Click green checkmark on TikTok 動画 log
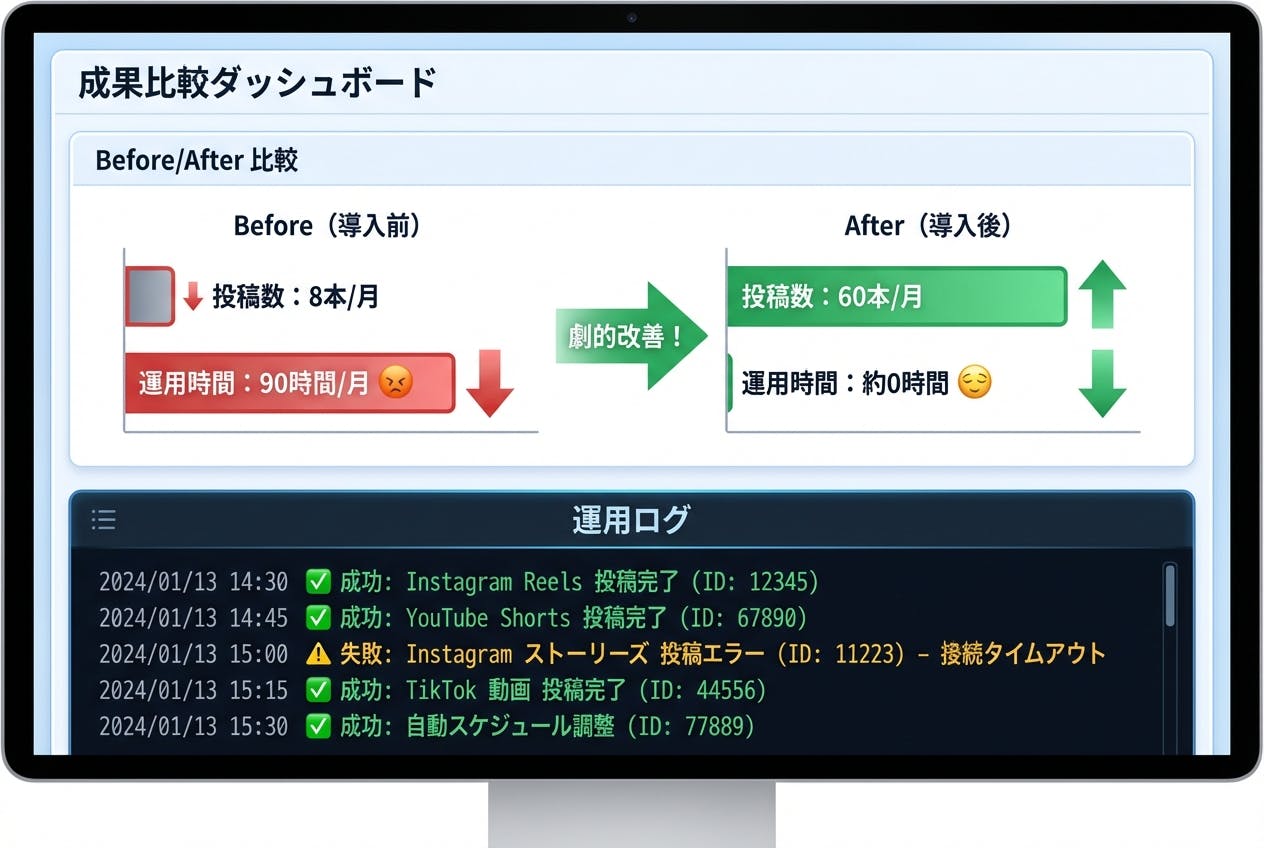 pos(318,690)
